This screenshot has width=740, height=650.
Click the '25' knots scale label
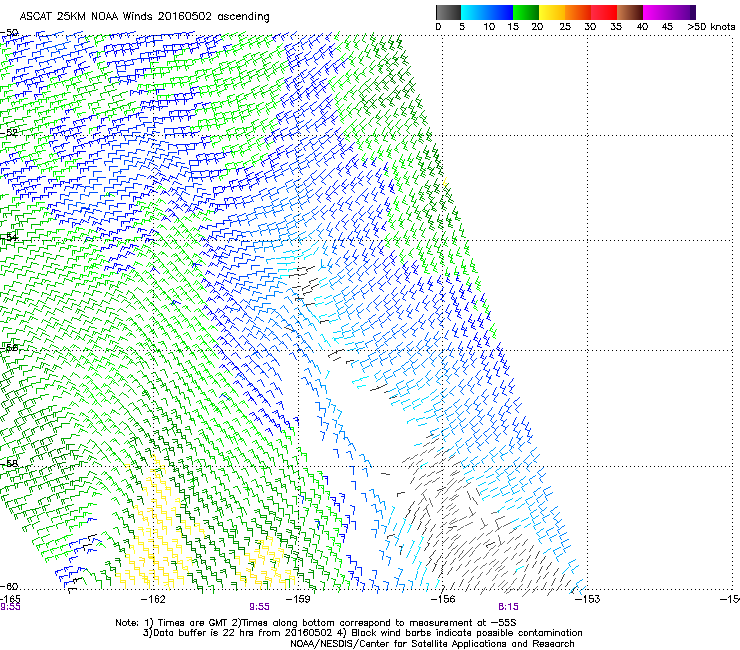pyautogui.click(x=565, y=27)
